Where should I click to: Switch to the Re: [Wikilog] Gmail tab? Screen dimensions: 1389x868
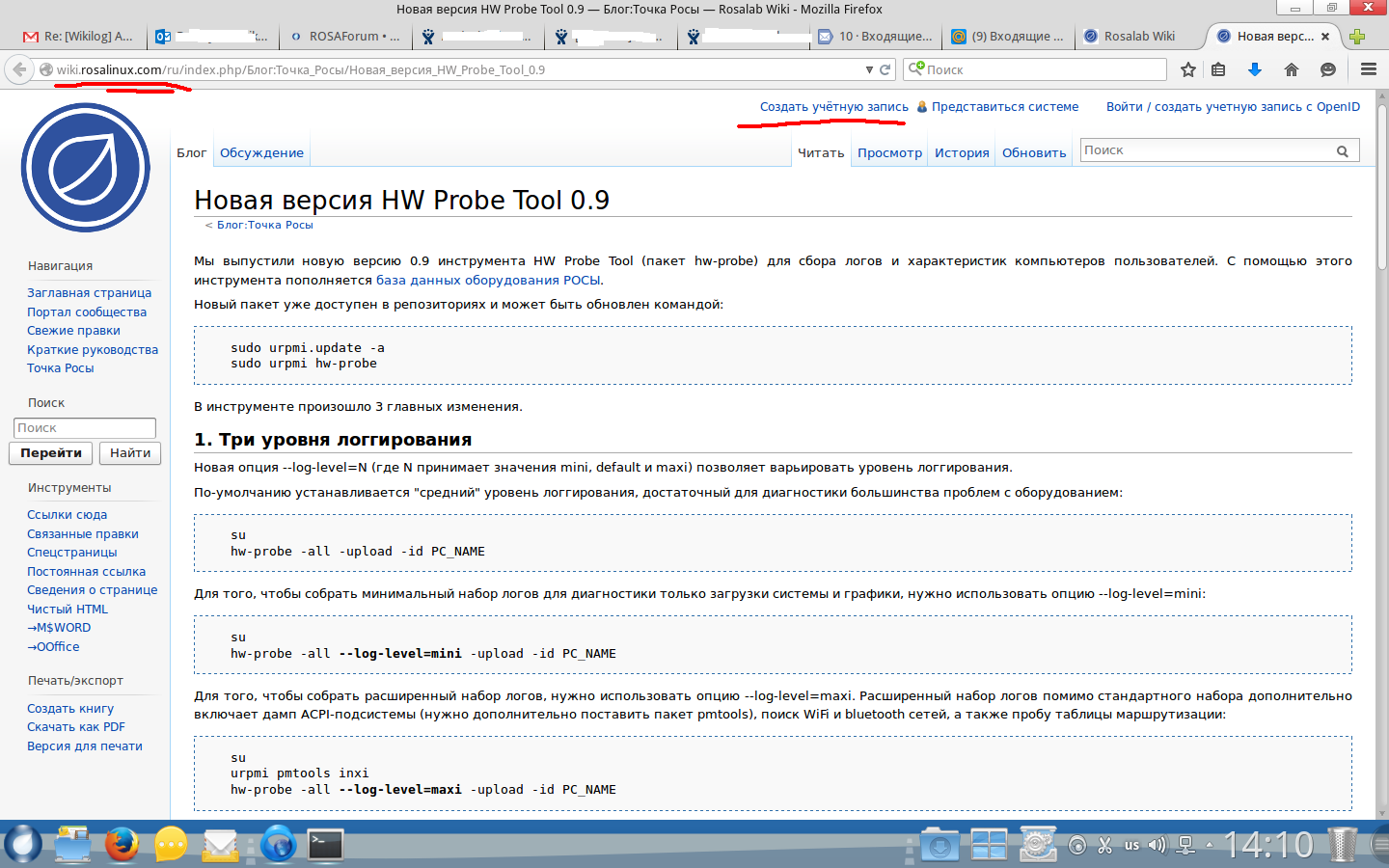click(x=79, y=37)
